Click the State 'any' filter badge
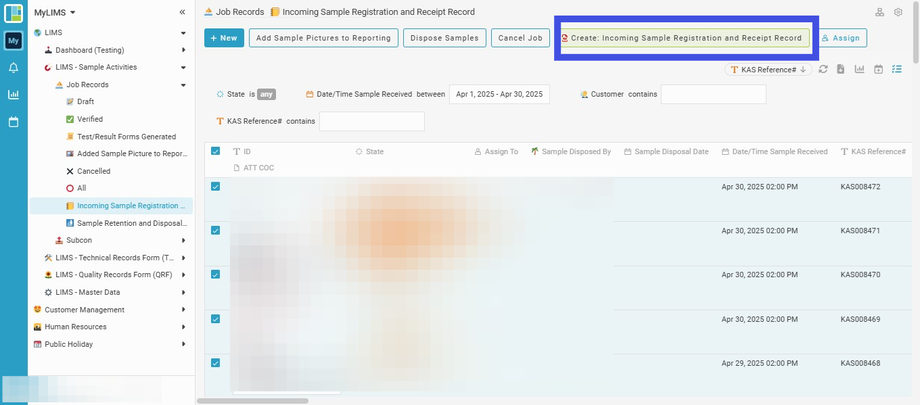This screenshot has width=920, height=405. coord(266,94)
